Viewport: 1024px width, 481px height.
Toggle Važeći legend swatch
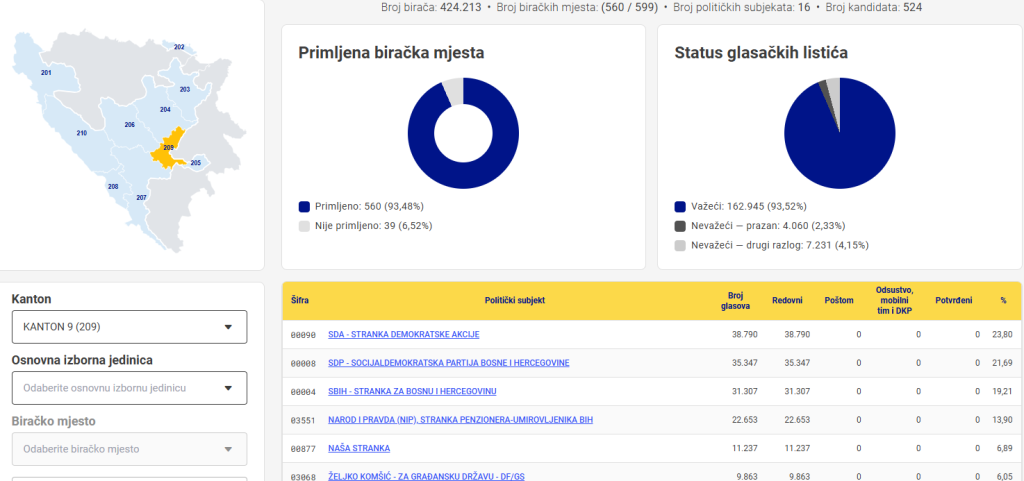tap(680, 206)
